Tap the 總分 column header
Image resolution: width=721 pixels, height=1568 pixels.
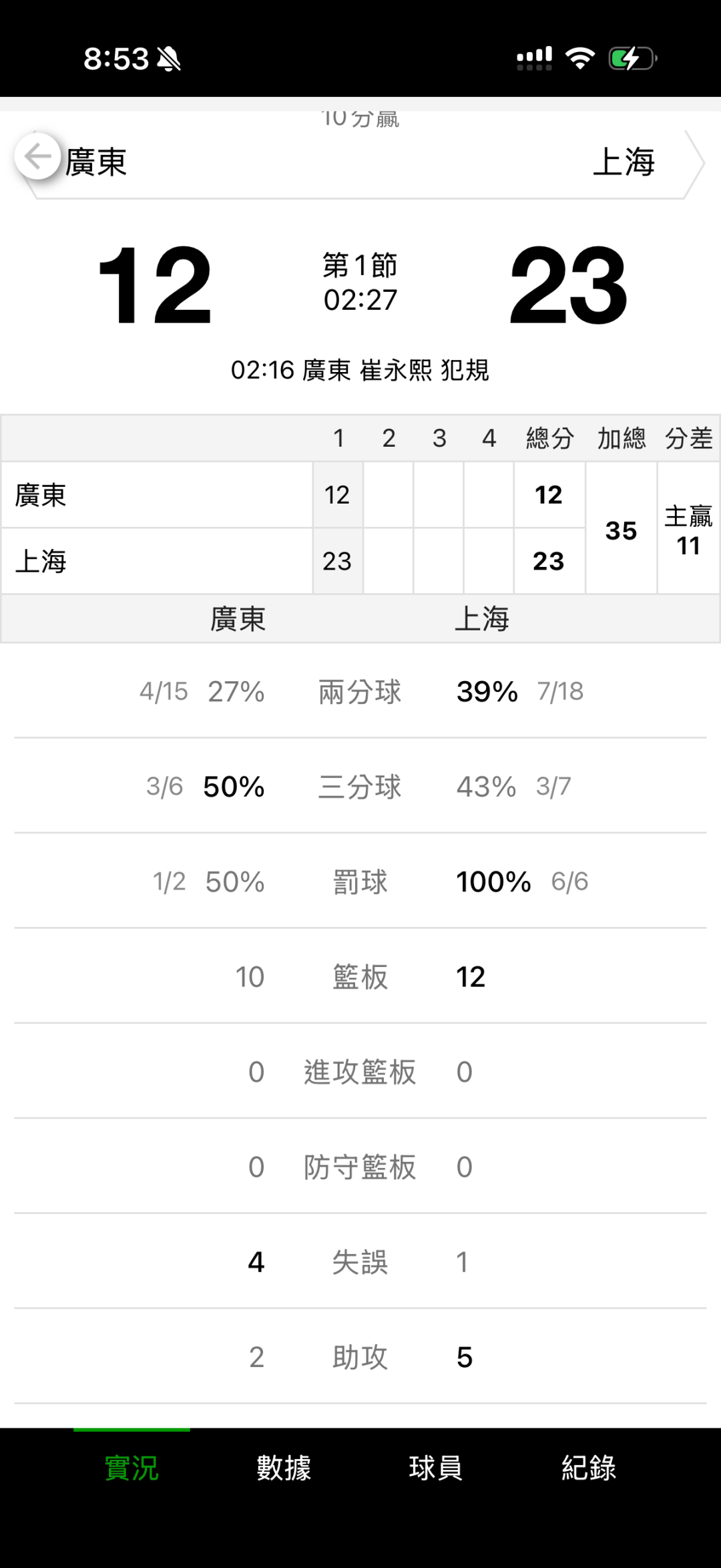click(x=549, y=439)
